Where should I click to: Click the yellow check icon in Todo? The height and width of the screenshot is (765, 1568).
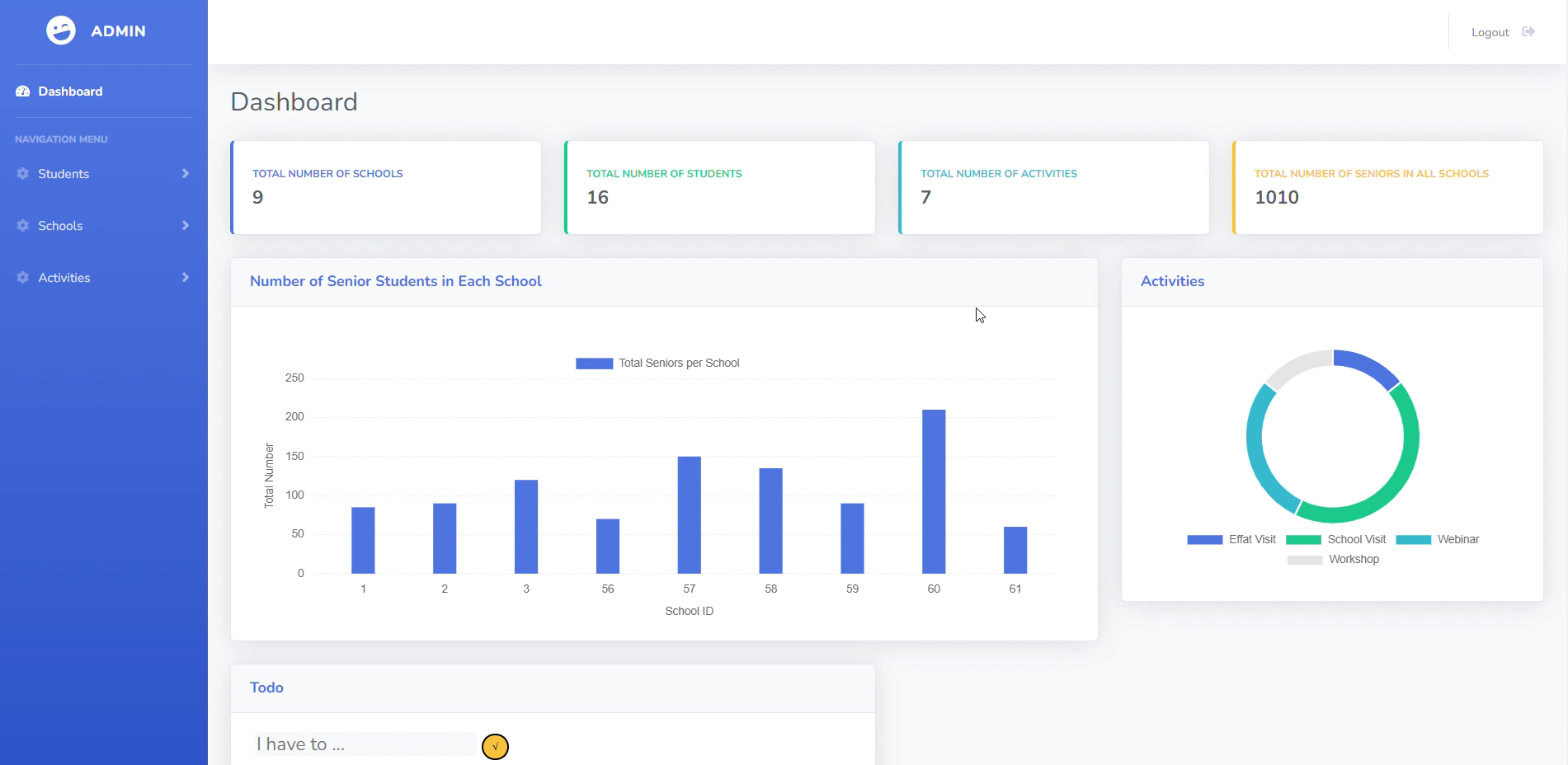pos(495,746)
